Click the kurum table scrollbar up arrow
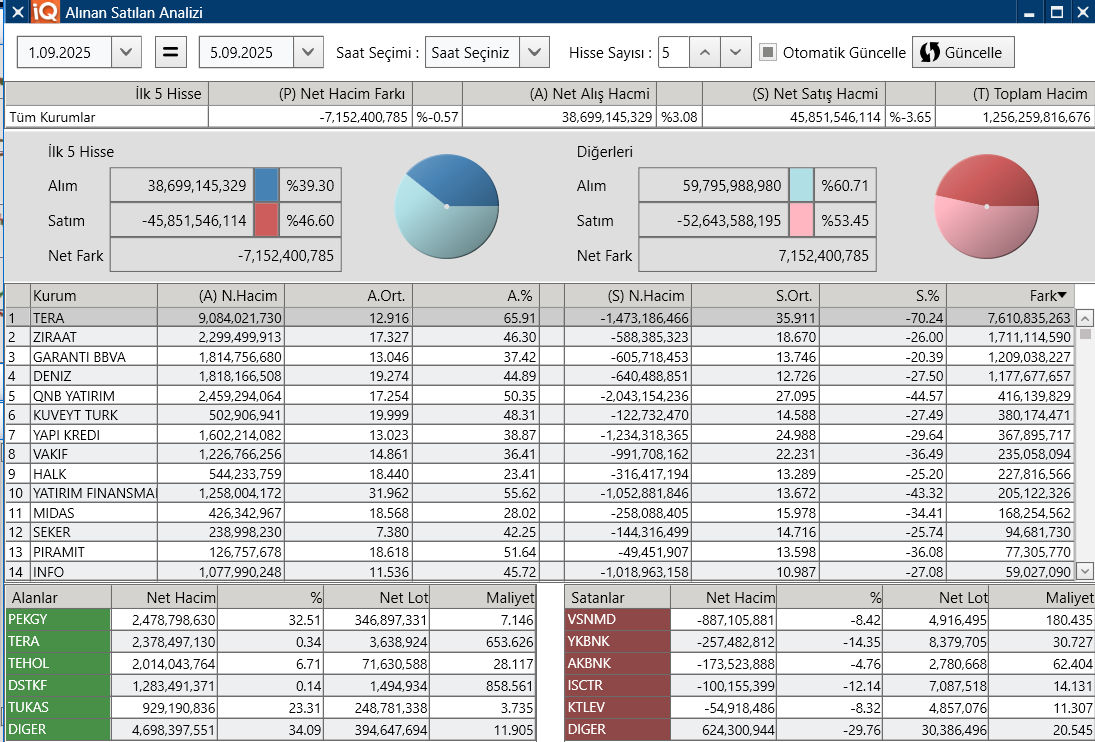 coord(1085,318)
